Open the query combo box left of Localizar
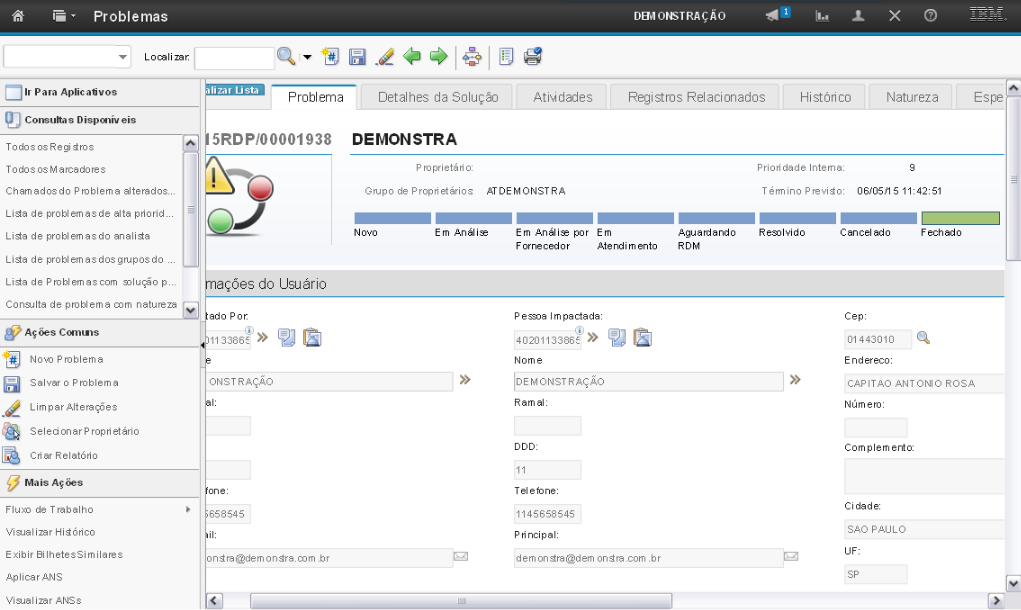This screenshot has width=1021, height=610. 68,57
